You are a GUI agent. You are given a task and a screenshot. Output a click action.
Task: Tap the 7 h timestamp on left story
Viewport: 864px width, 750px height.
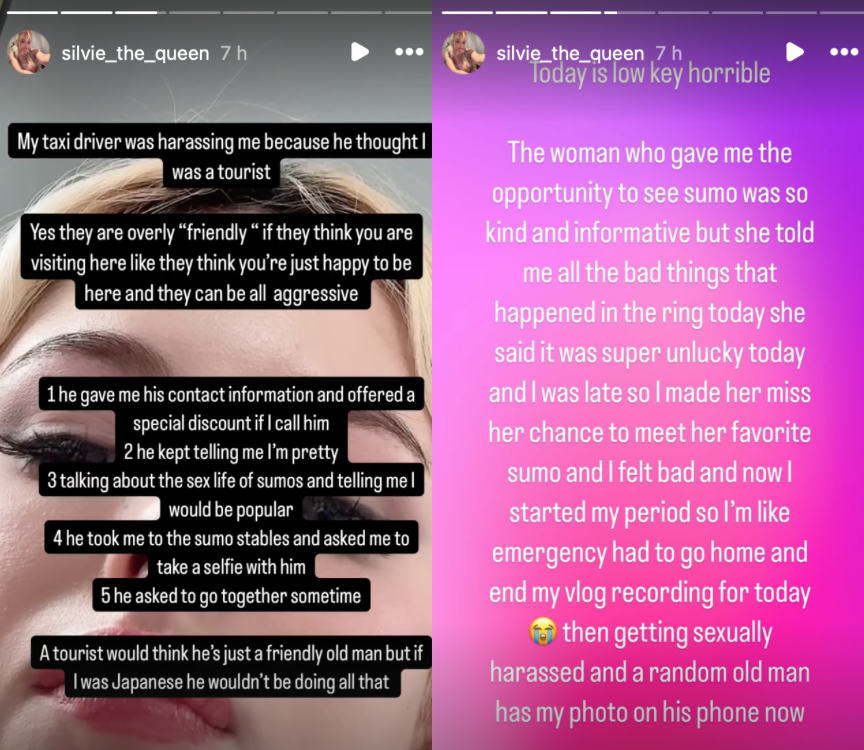234,53
